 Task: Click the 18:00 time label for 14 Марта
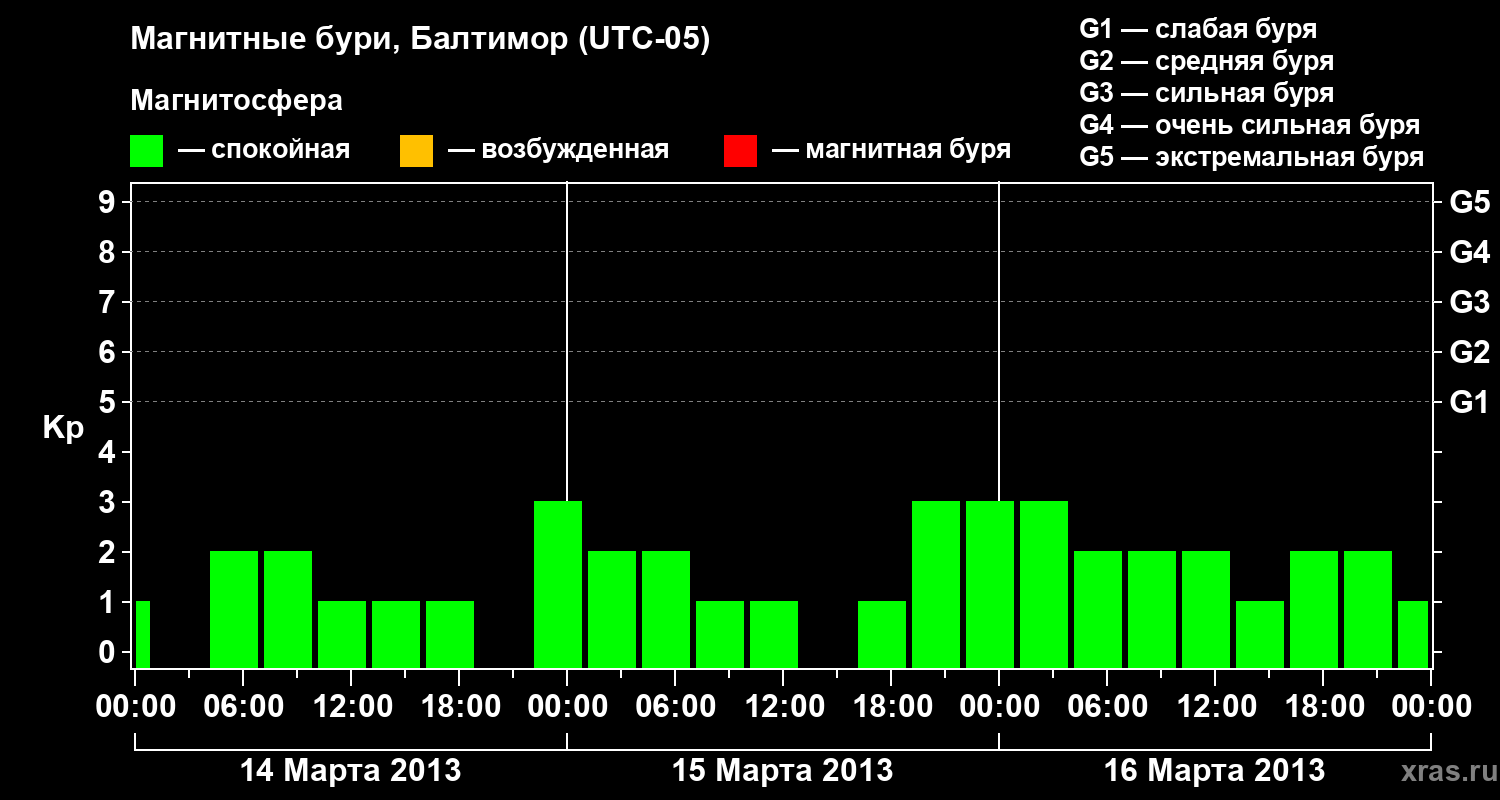pos(459,707)
